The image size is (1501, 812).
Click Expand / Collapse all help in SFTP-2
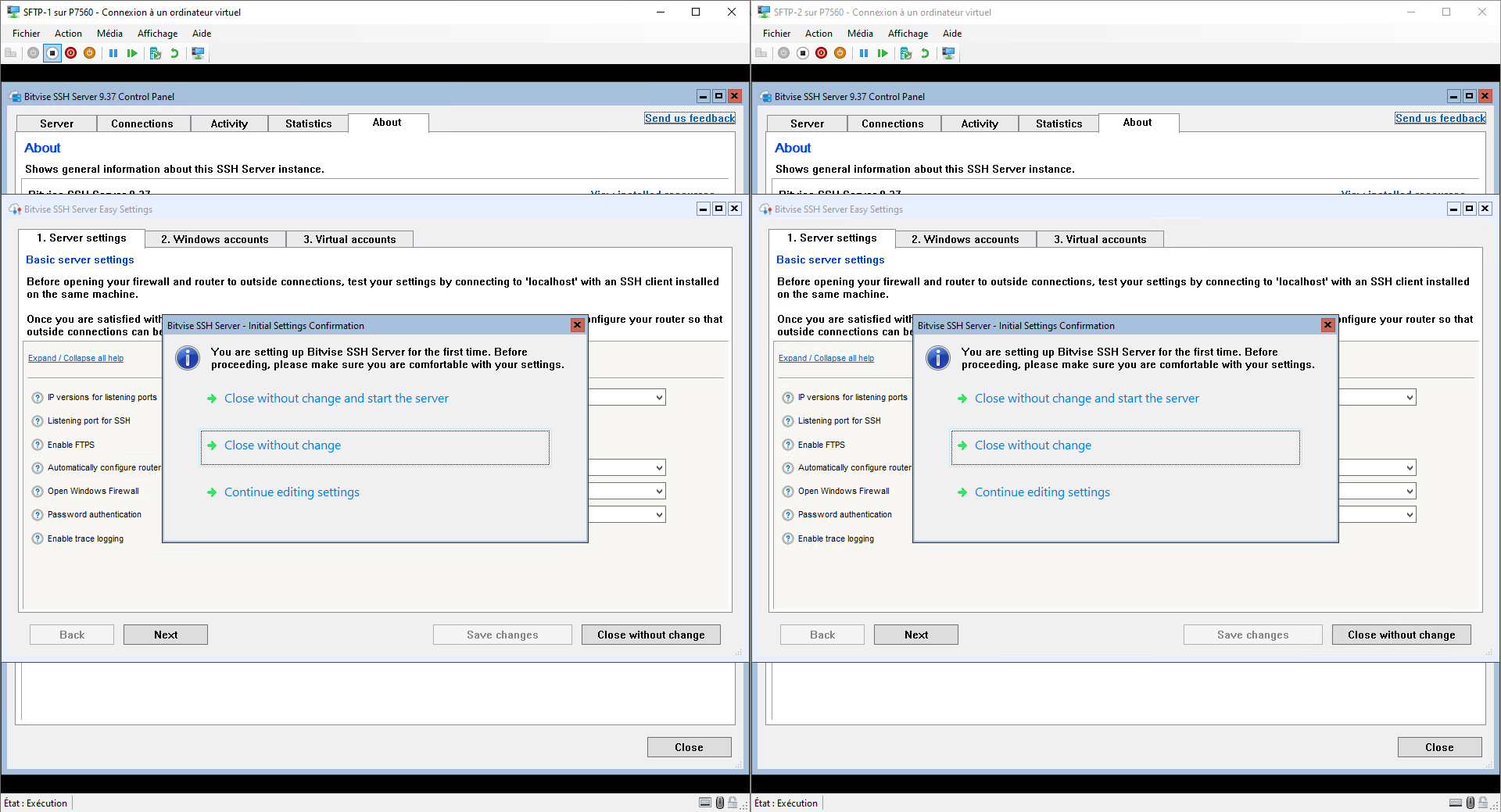tap(826, 358)
